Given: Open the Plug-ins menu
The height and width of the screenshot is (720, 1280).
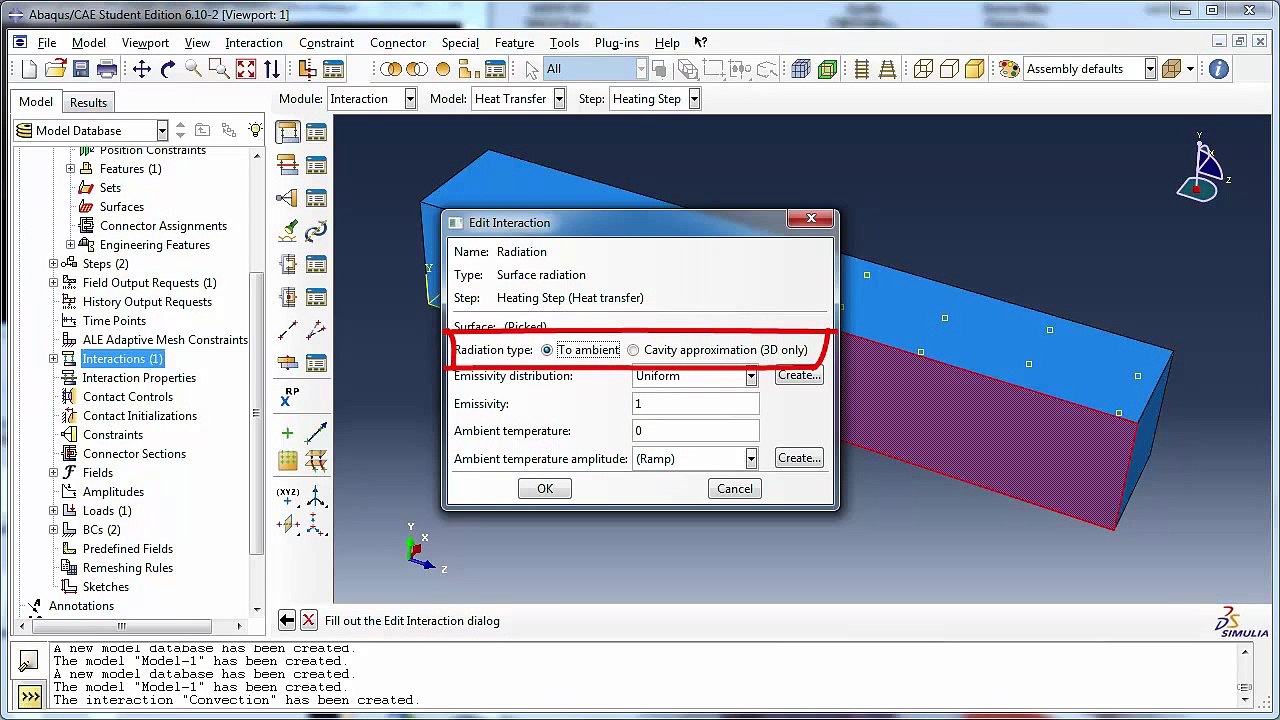Looking at the screenshot, I should [616, 43].
